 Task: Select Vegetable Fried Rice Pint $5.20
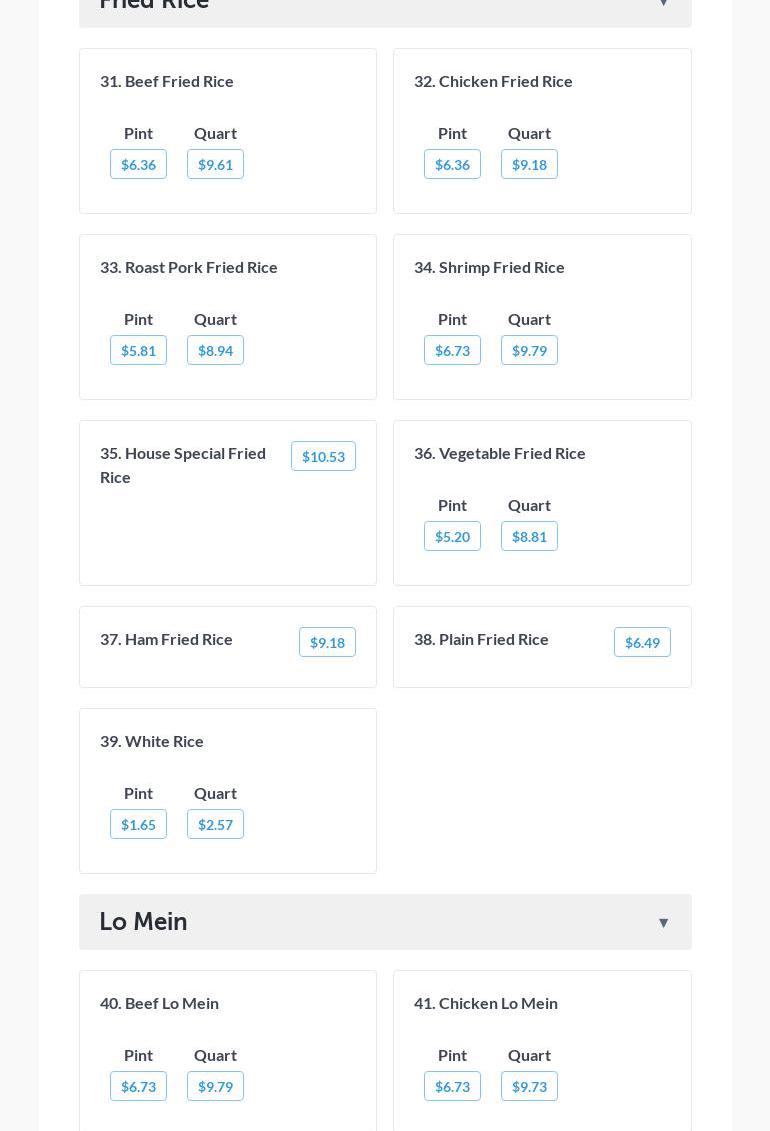[452, 537]
